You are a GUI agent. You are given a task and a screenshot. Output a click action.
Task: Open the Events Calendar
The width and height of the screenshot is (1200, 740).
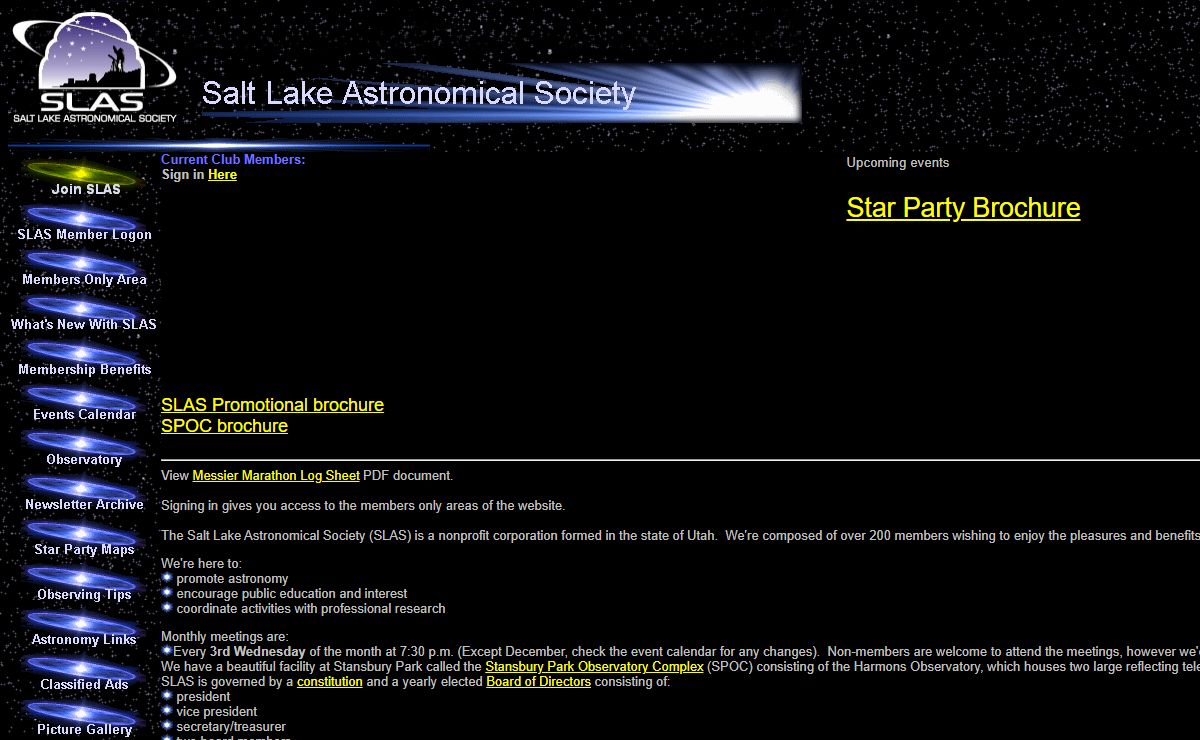pos(84,404)
